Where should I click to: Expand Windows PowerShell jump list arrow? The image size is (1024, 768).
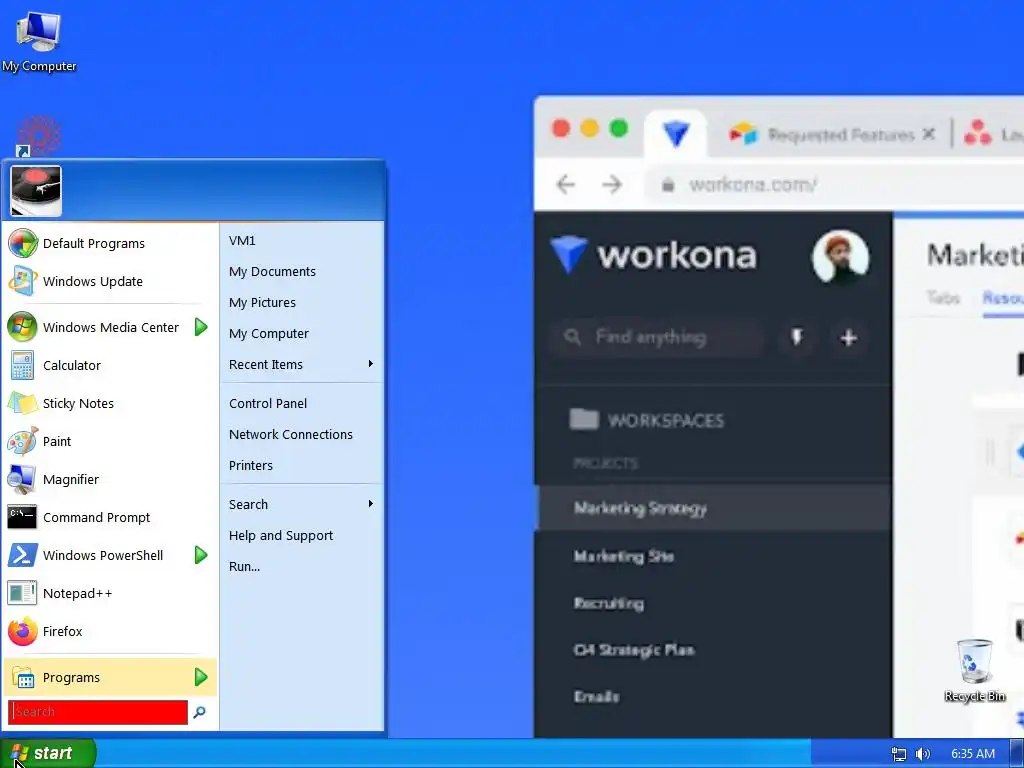(201, 555)
